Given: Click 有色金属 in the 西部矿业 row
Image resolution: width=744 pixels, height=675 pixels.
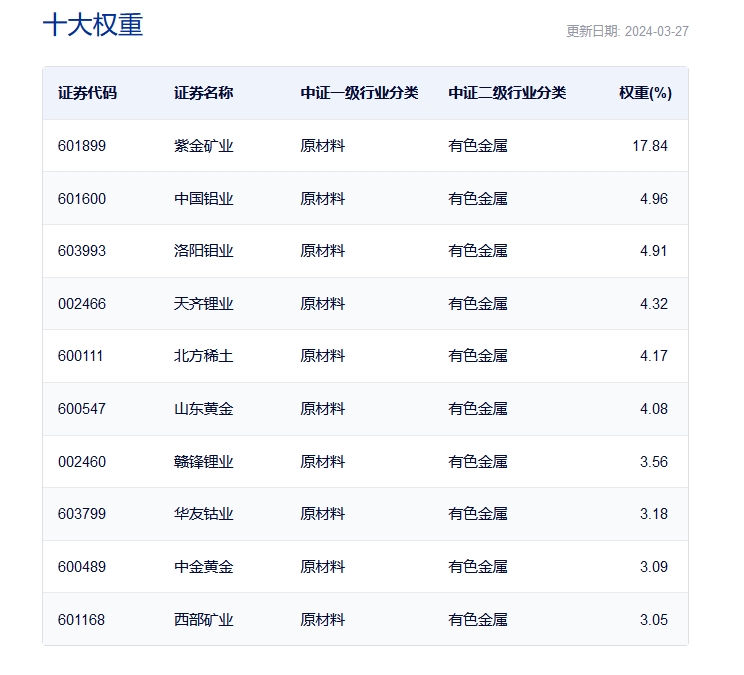Looking at the screenshot, I should (478, 620).
